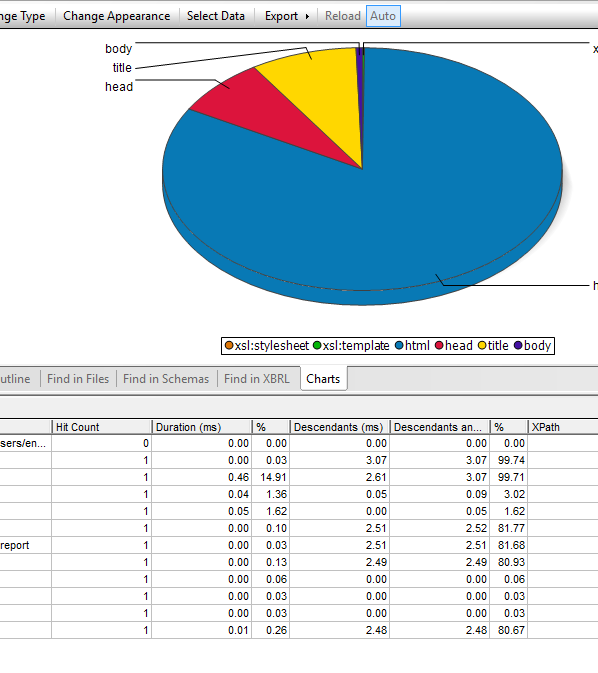Expand the Export dropdown arrow
Image resolution: width=598 pixels, height=673 pixels.
(x=307, y=16)
